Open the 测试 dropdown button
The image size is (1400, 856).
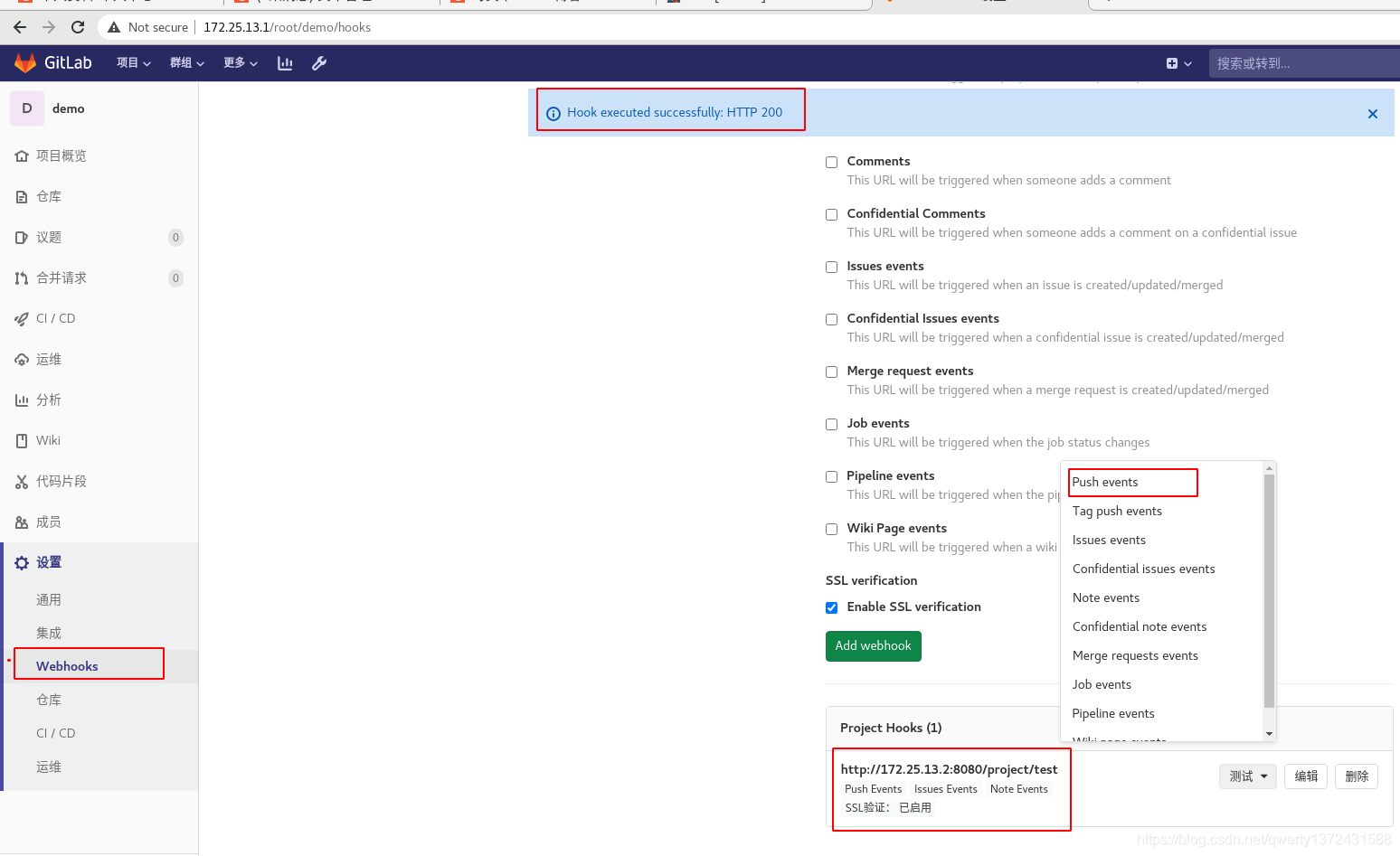(x=1248, y=776)
